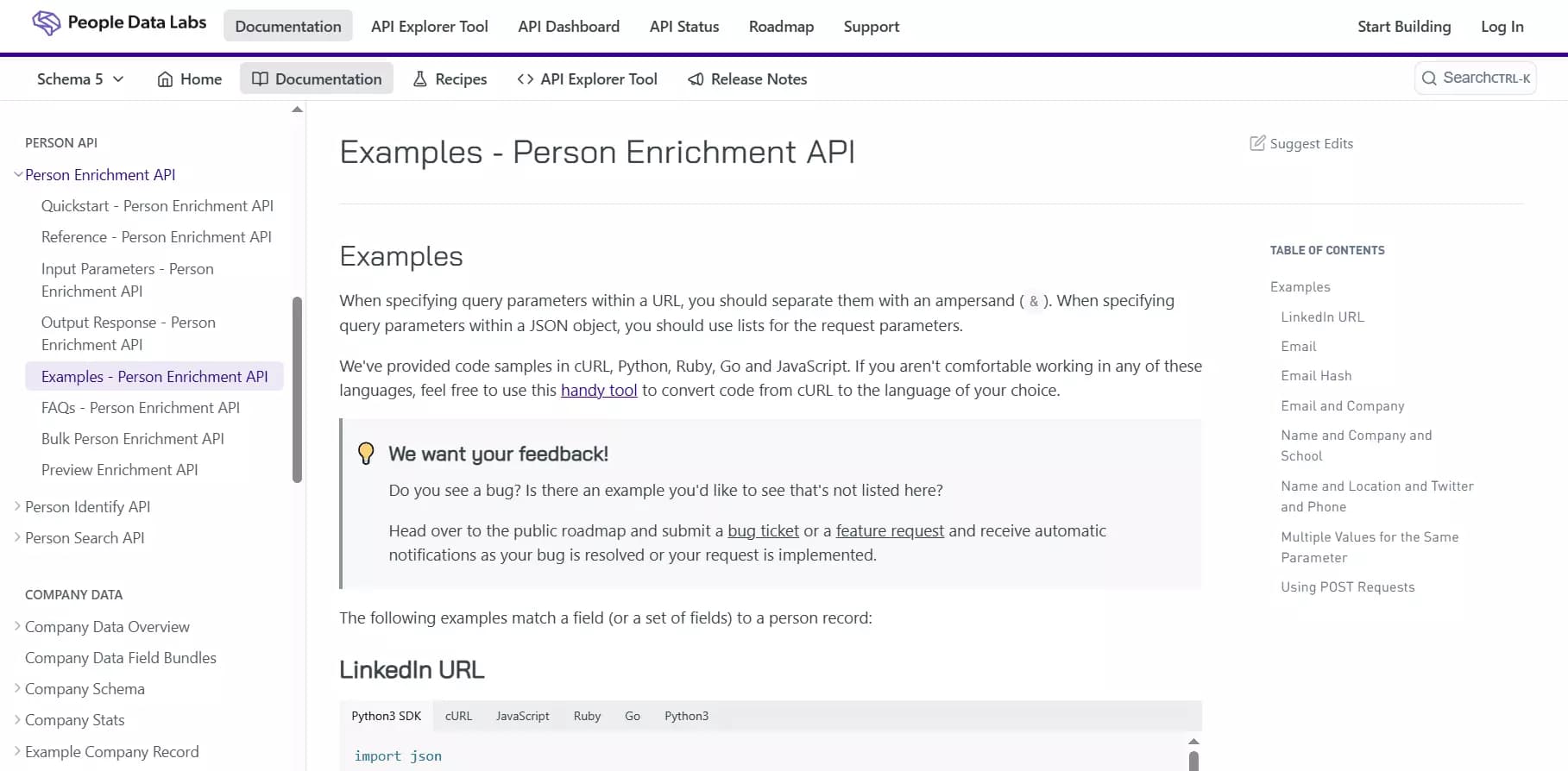
Task: Expand the Company Schema tree item
Action: [18, 688]
